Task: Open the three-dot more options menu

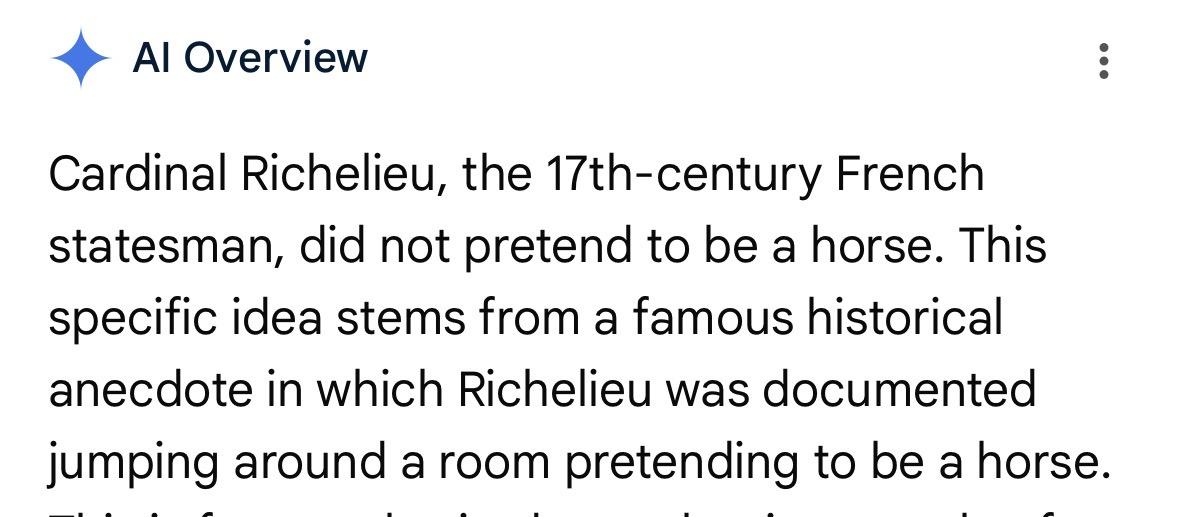Action: (1103, 60)
